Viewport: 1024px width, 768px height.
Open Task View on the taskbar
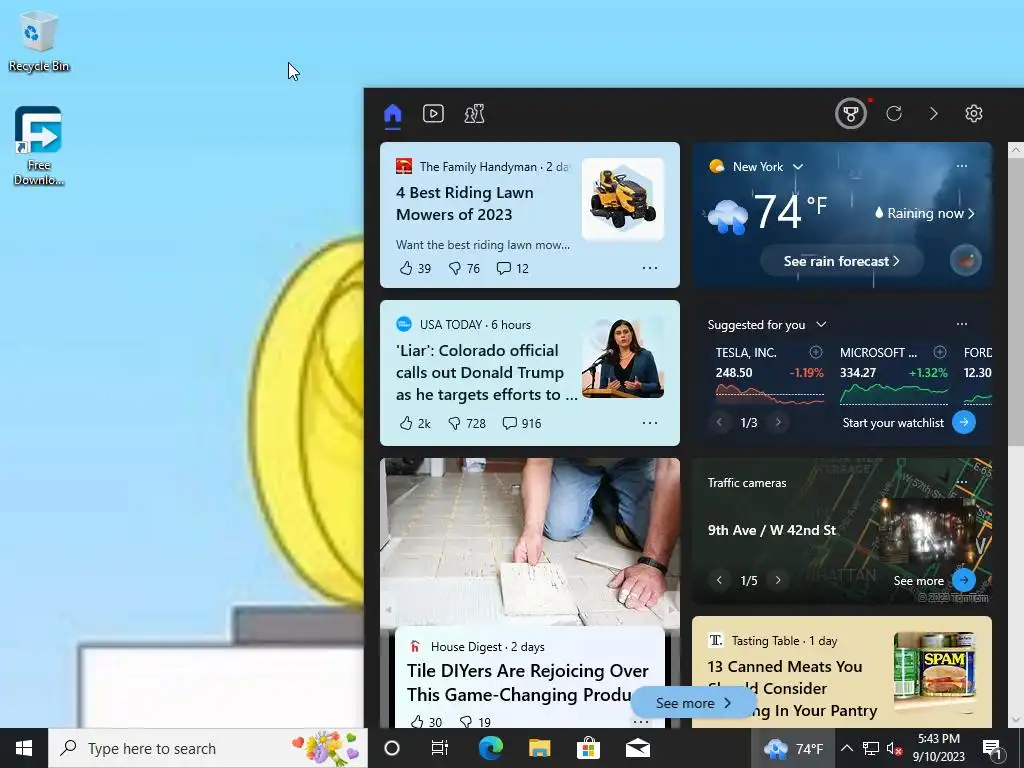(440, 748)
